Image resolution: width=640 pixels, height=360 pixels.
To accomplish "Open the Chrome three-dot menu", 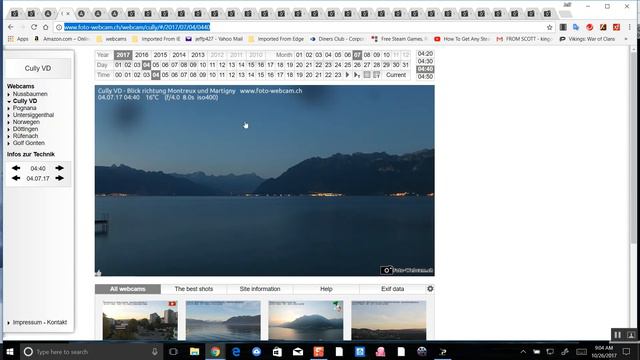I will click(629, 27).
